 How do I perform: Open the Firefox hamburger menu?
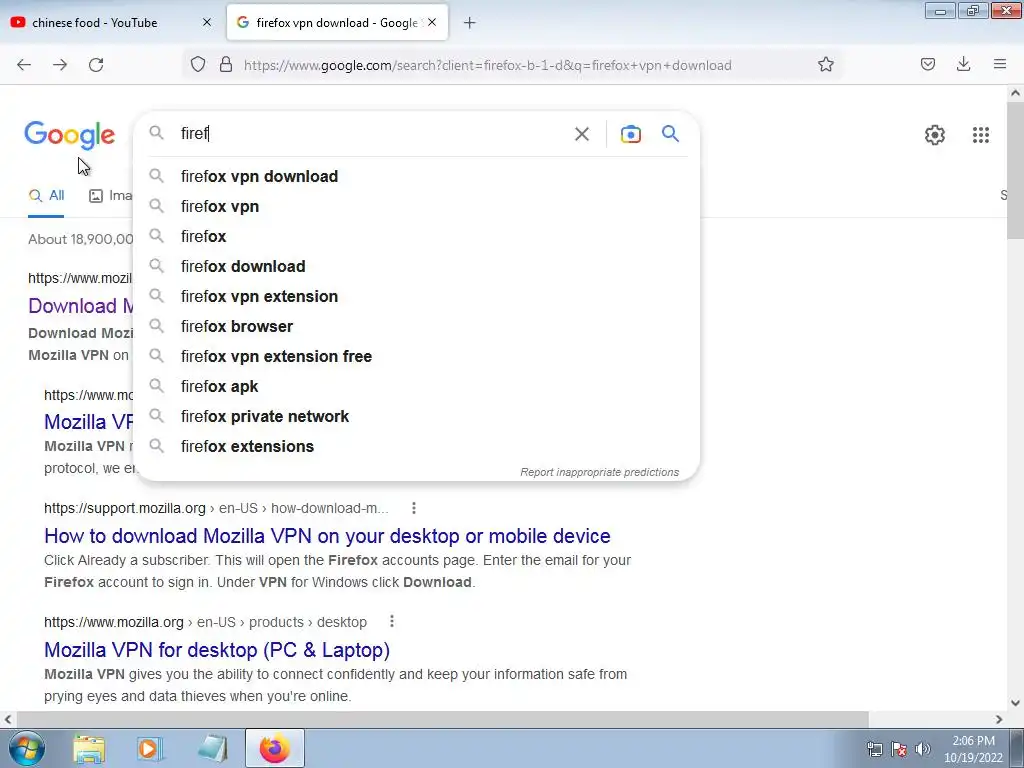1000,65
